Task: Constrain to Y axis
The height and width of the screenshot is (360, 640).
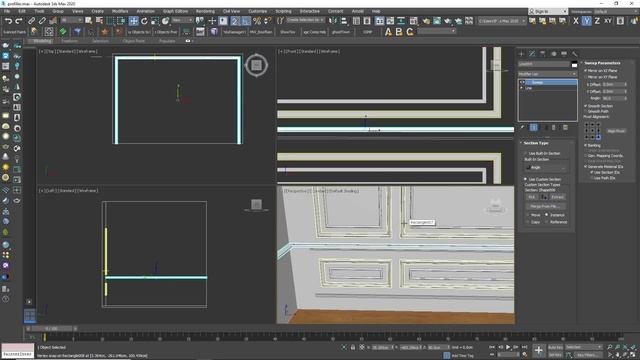Action: coord(587,21)
